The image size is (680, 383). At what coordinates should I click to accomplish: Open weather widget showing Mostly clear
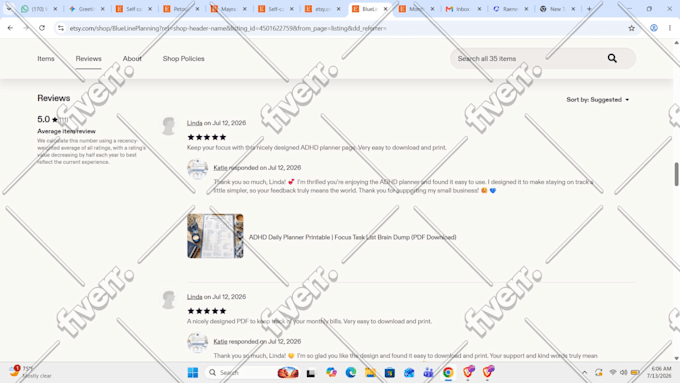(30, 372)
